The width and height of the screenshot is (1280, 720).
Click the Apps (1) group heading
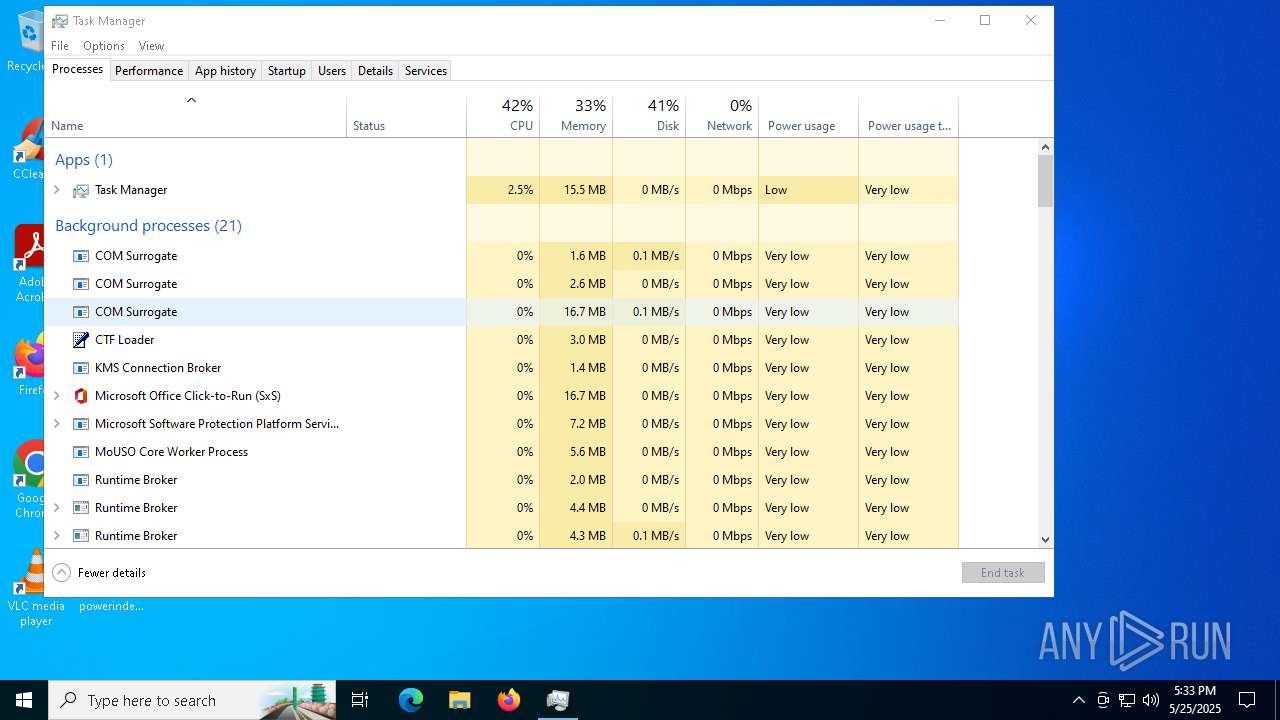point(84,160)
